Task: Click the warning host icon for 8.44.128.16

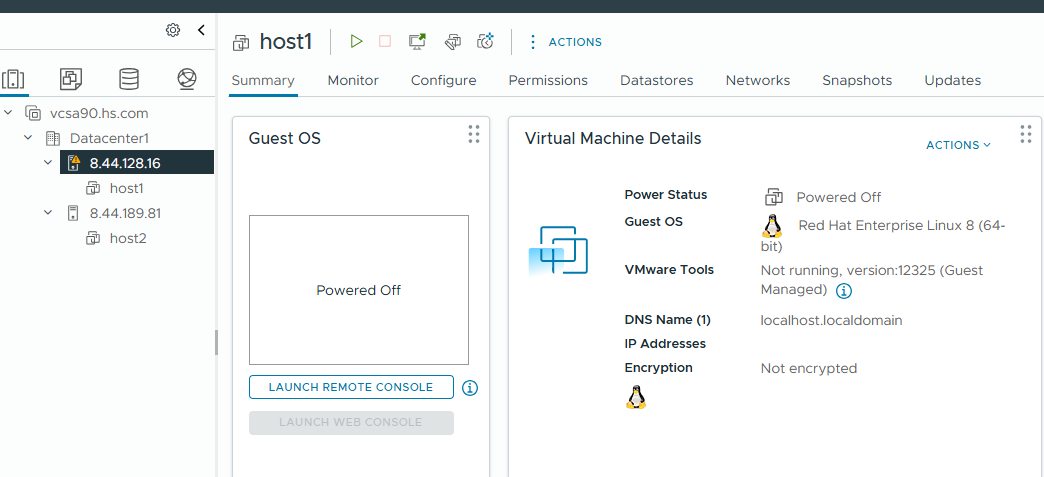Action: tap(73, 163)
